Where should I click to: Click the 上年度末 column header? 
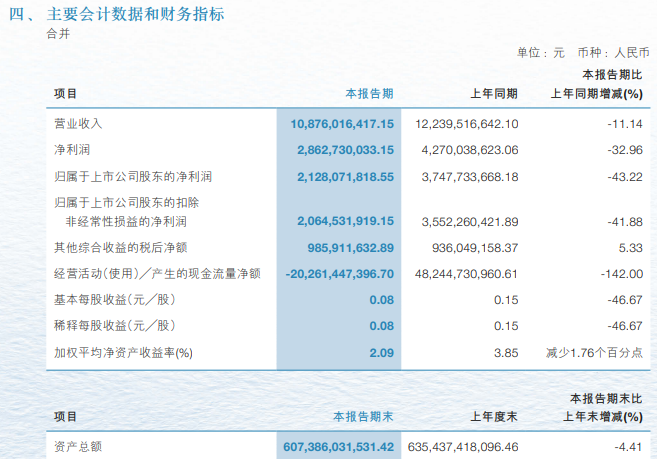(494, 417)
